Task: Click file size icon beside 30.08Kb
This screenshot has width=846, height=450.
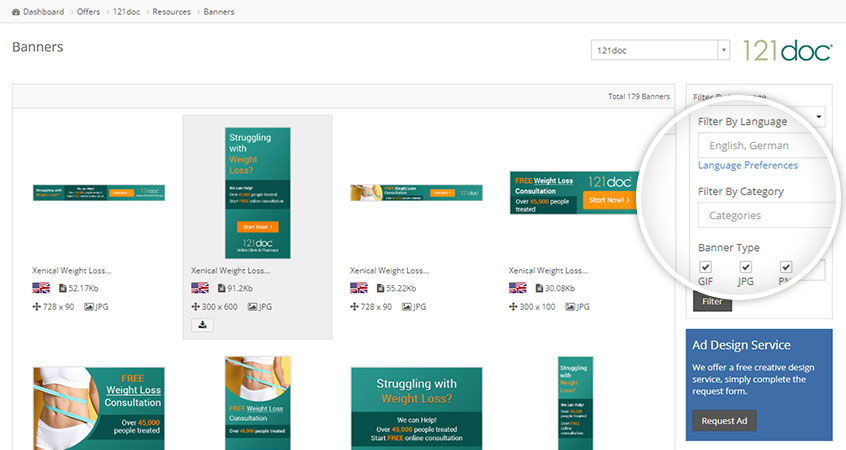Action: click(x=539, y=288)
